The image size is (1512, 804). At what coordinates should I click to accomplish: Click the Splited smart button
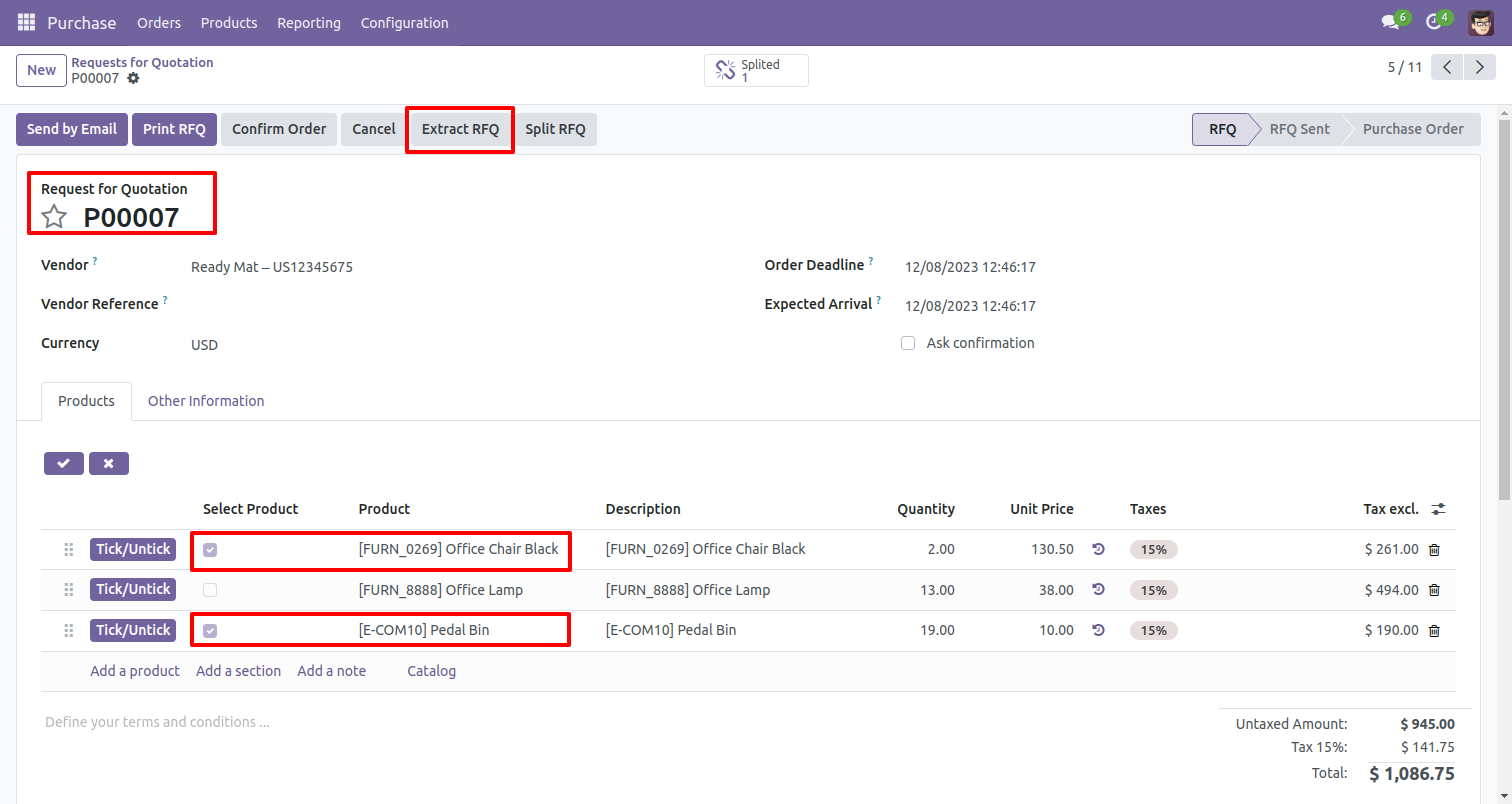756,70
